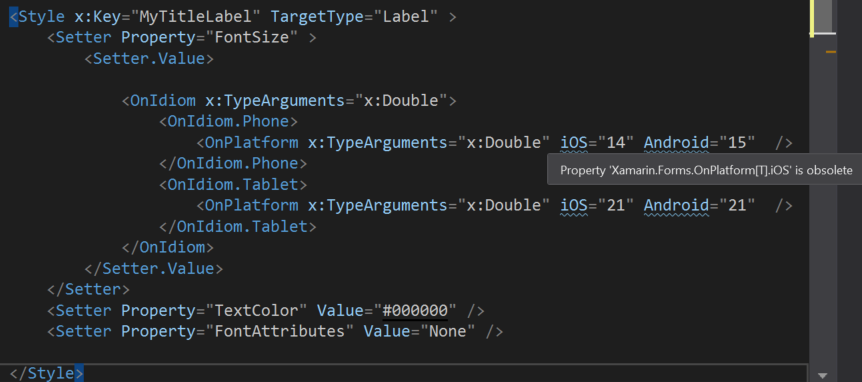Viewport: 862px width, 382px height.
Task: Click the obsolete property tooltip
Action: 705,170
